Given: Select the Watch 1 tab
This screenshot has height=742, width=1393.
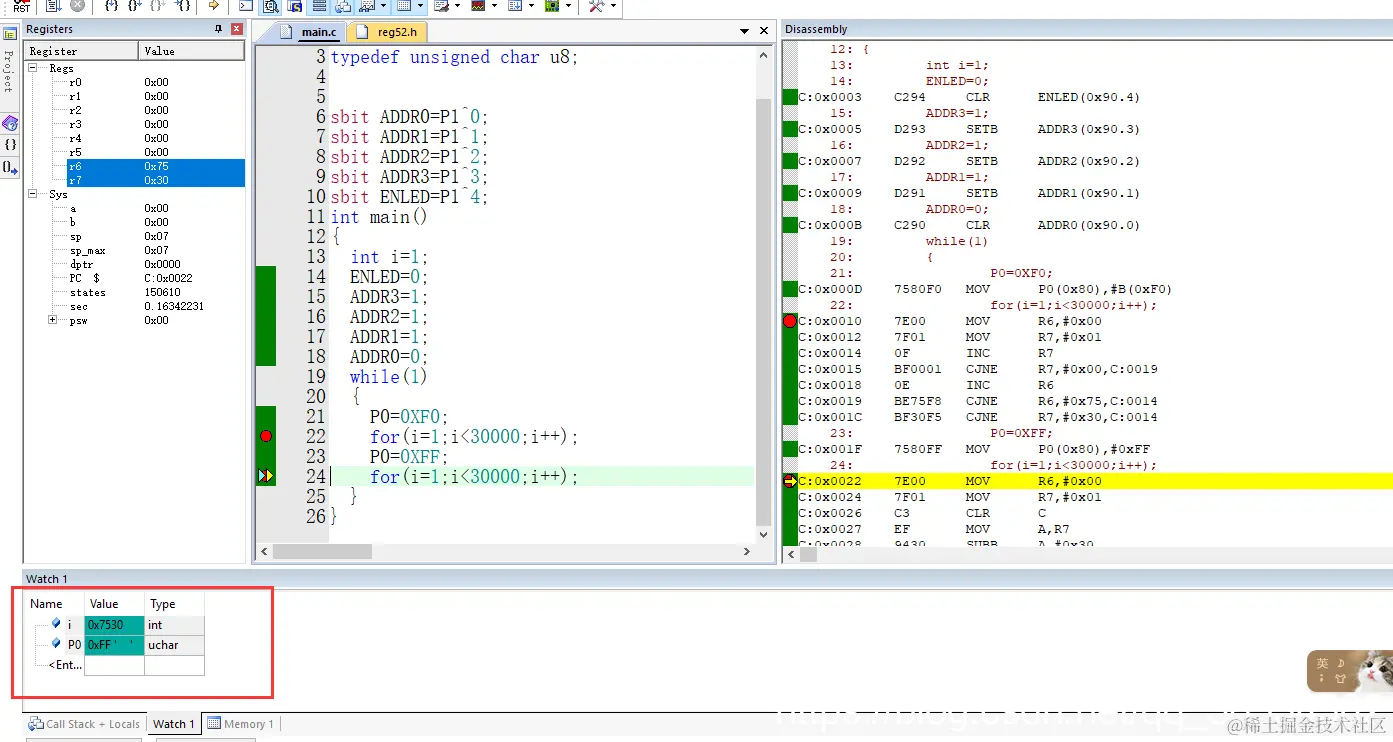Looking at the screenshot, I should 173,724.
